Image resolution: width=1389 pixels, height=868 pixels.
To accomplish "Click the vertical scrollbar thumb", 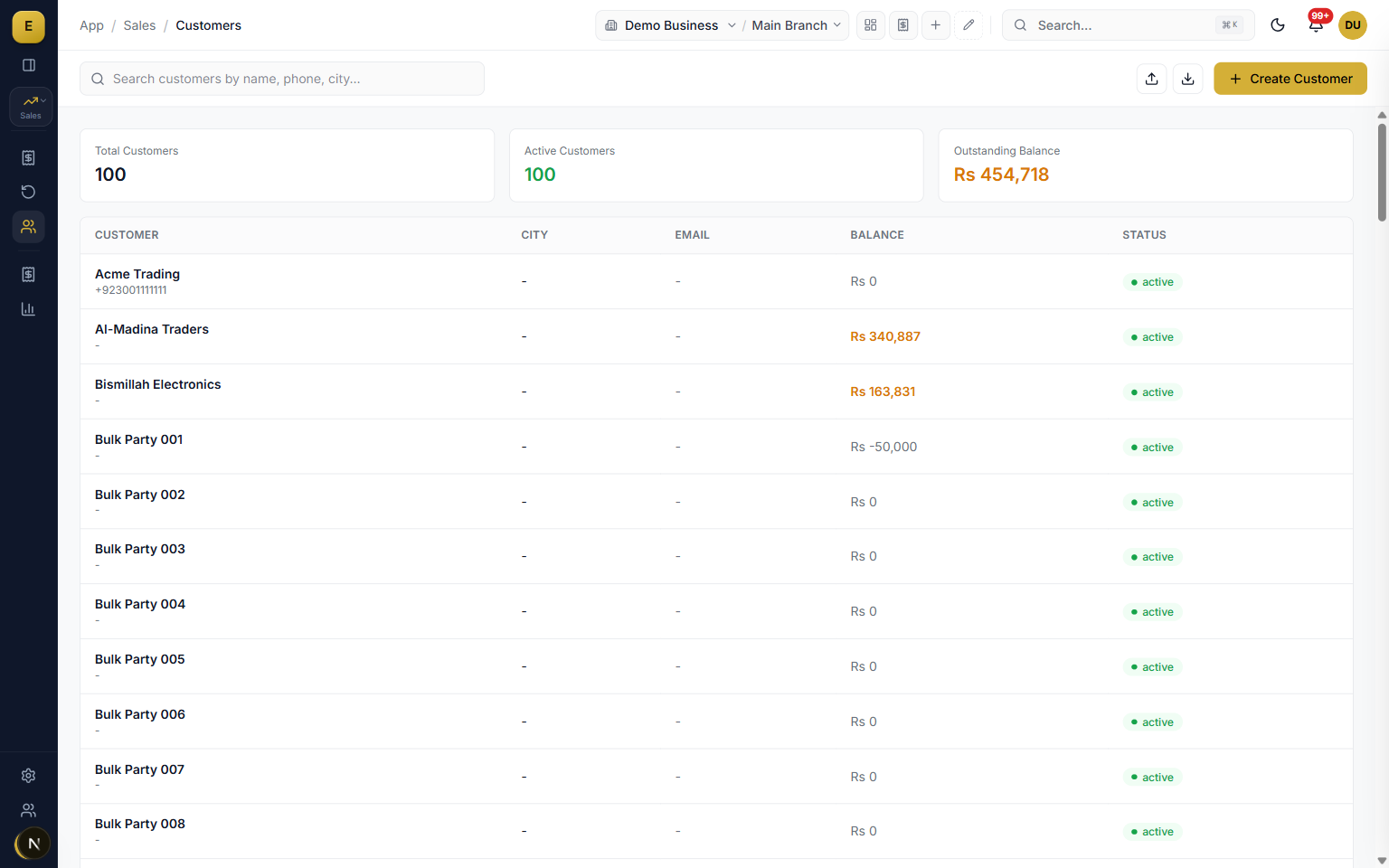I will (1382, 172).
